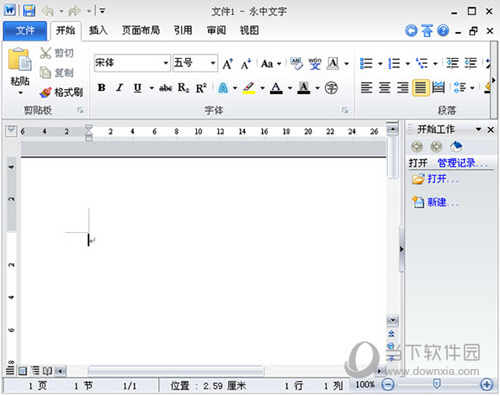Click the Save icon in title bar
Screen dimensions: 500x396
pos(29,11)
